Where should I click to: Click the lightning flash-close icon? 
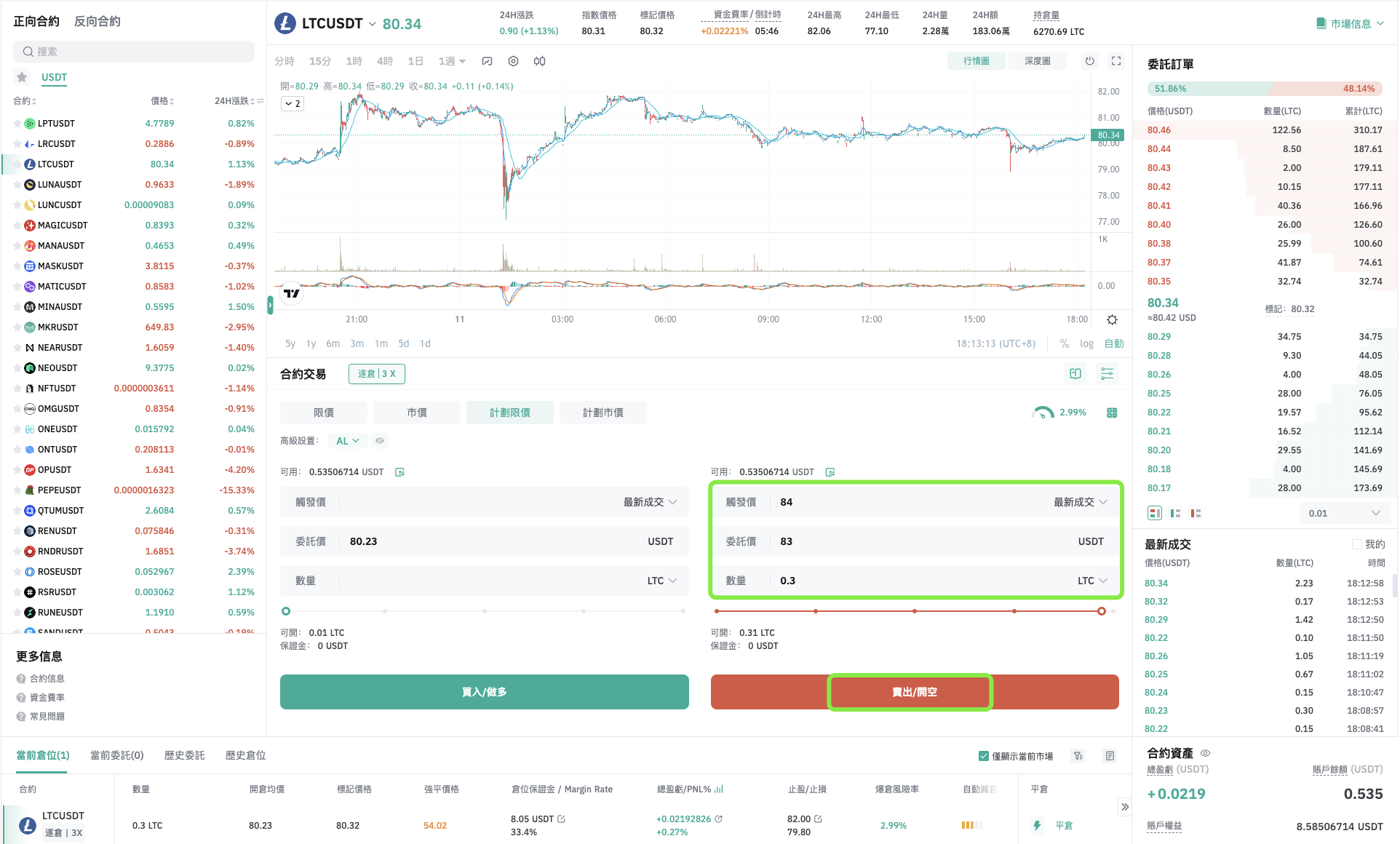click(x=1037, y=825)
